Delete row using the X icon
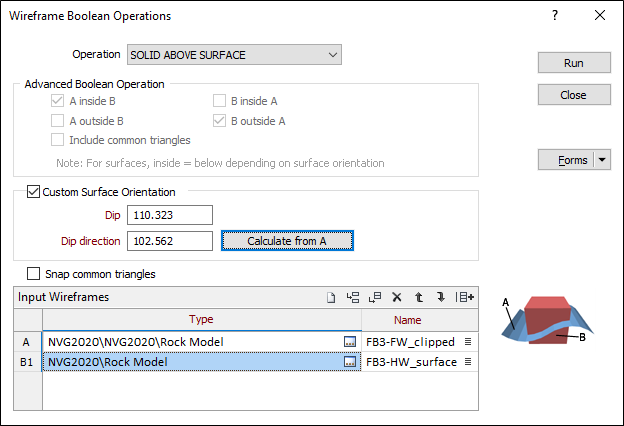 tap(397, 297)
